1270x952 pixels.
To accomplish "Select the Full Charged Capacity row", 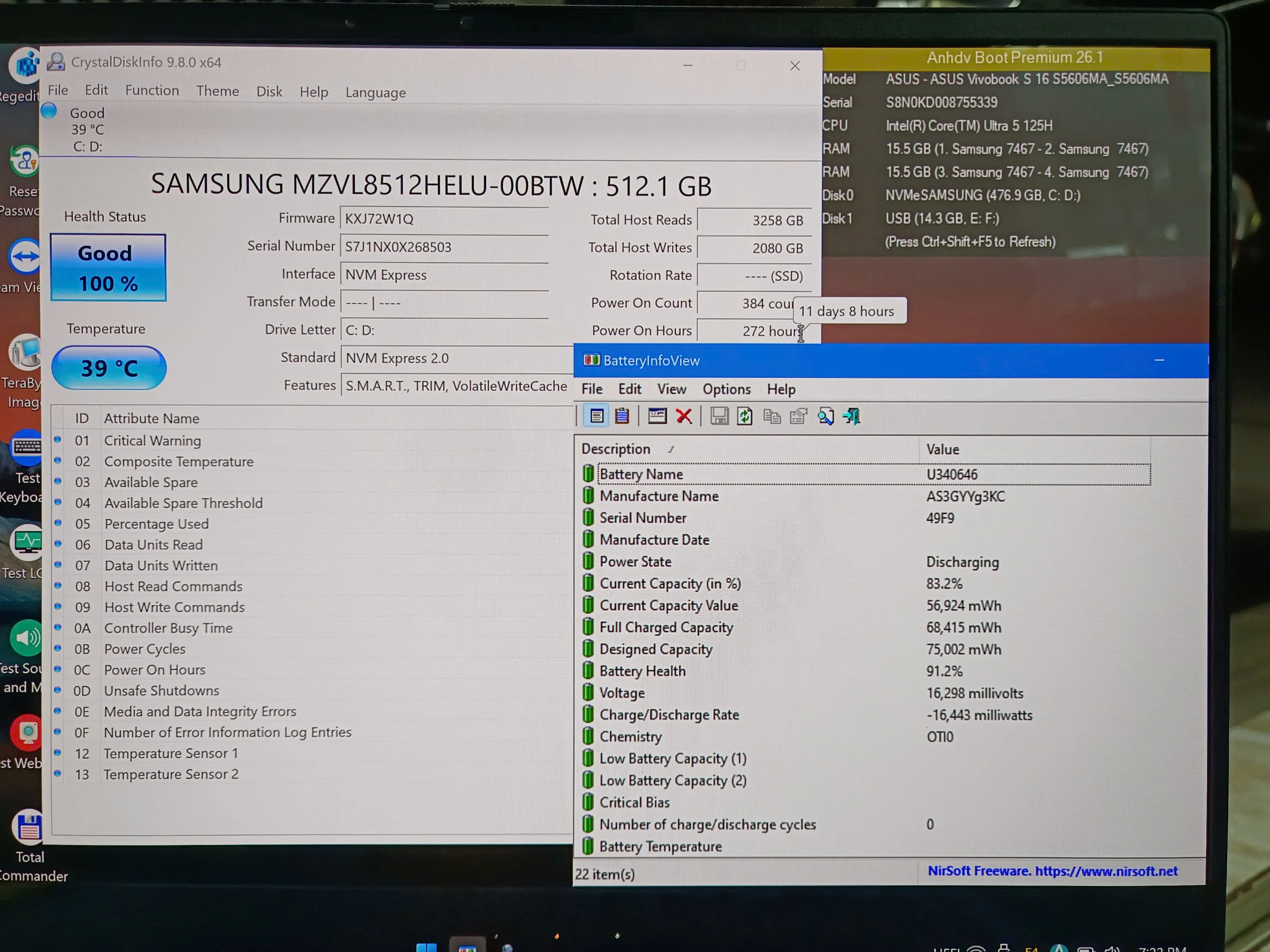I will tap(866, 627).
